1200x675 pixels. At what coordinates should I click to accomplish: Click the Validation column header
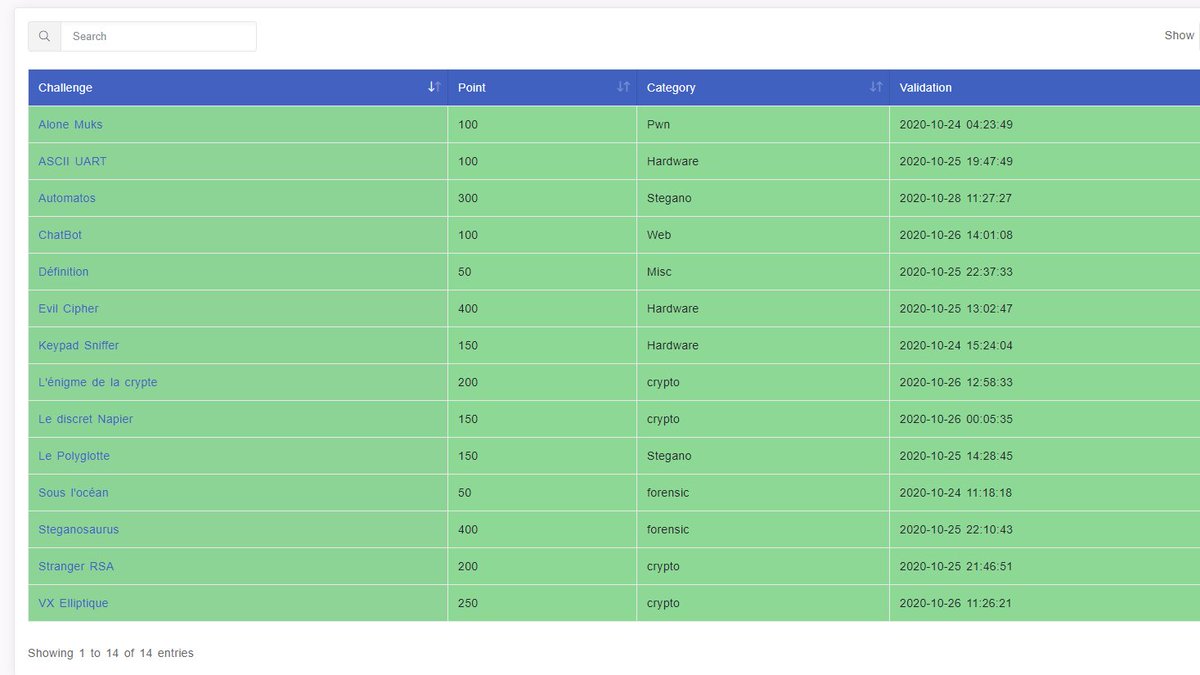click(x=1045, y=87)
